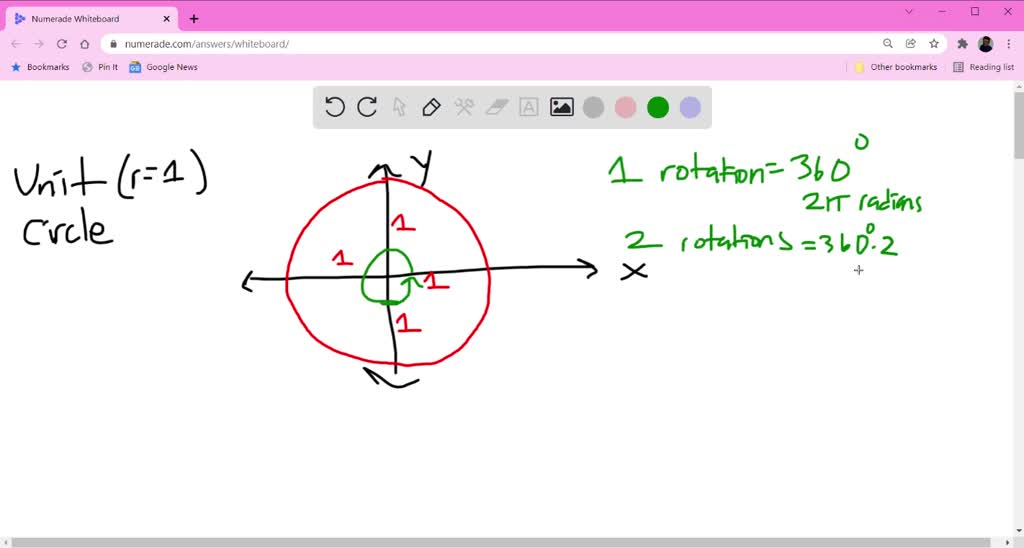
Task: Pick the pink color swatch
Action: point(626,108)
